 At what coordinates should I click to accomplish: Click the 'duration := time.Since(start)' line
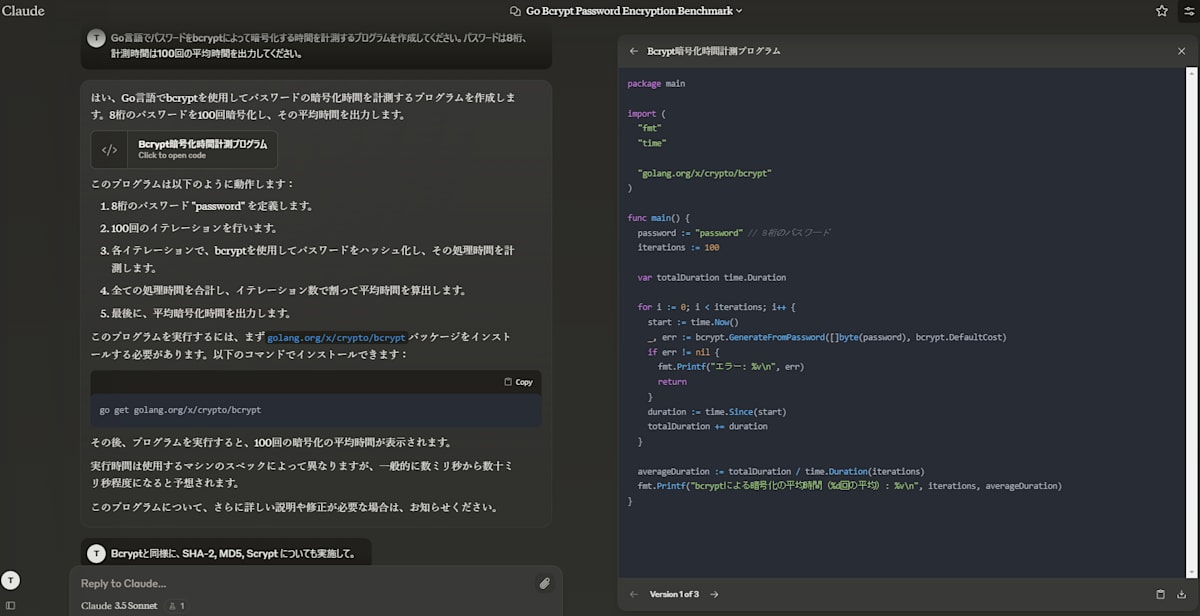[717, 411]
